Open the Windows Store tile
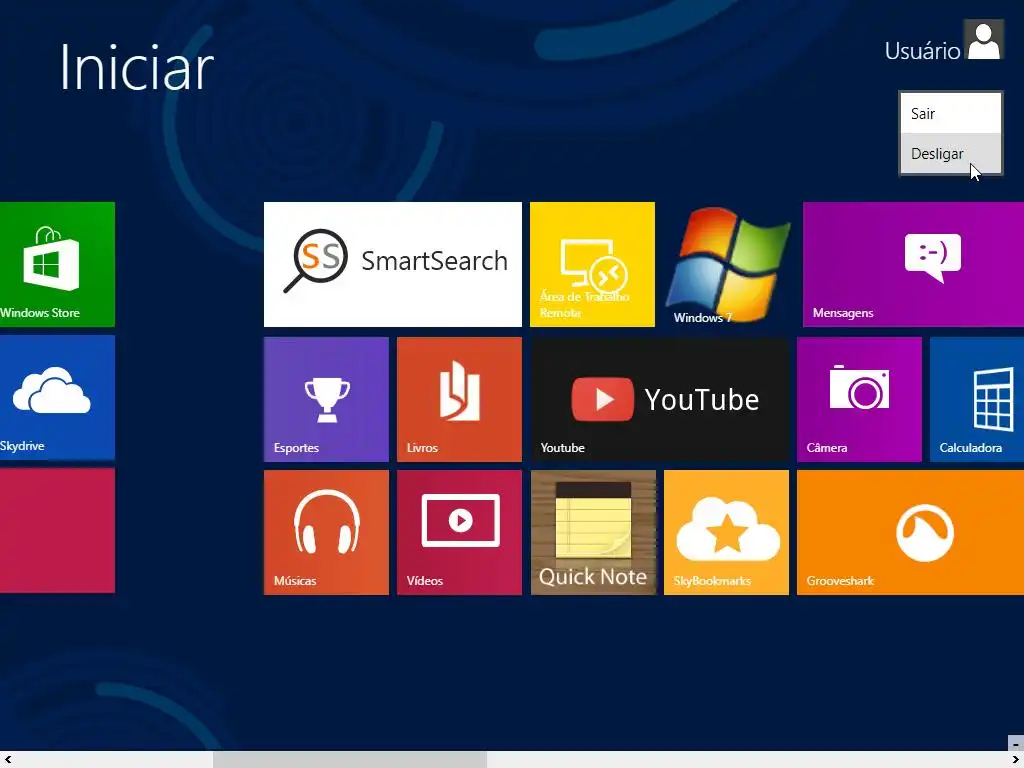The image size is (1024, 768). click(57, 264)
